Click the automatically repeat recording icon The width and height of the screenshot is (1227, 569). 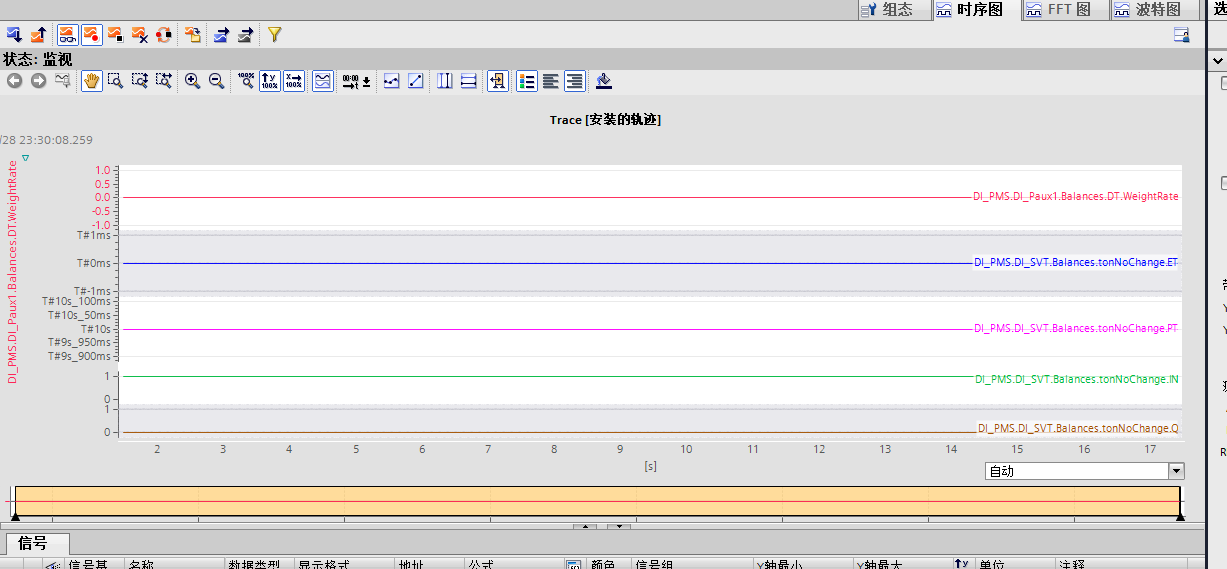coord(163,34)
